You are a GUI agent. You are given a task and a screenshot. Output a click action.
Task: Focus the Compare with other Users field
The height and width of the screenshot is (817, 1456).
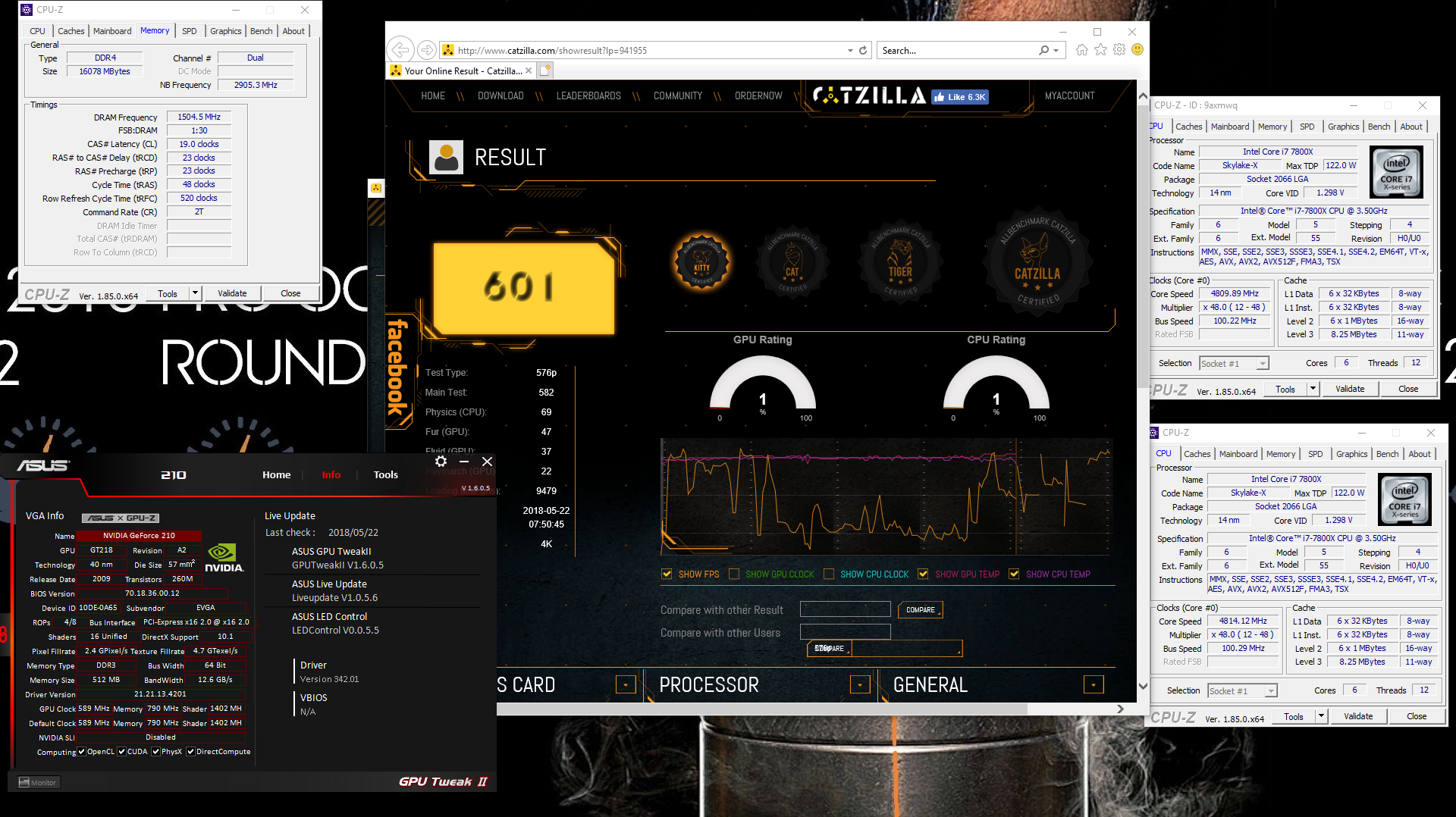(845, 632)
